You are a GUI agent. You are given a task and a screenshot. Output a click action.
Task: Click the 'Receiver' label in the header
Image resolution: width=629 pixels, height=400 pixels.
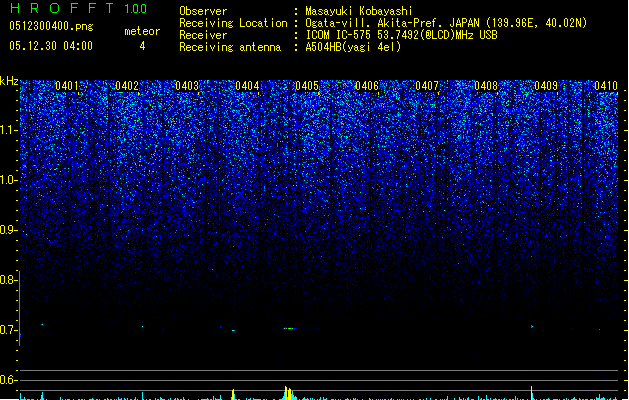pos(203,35)
